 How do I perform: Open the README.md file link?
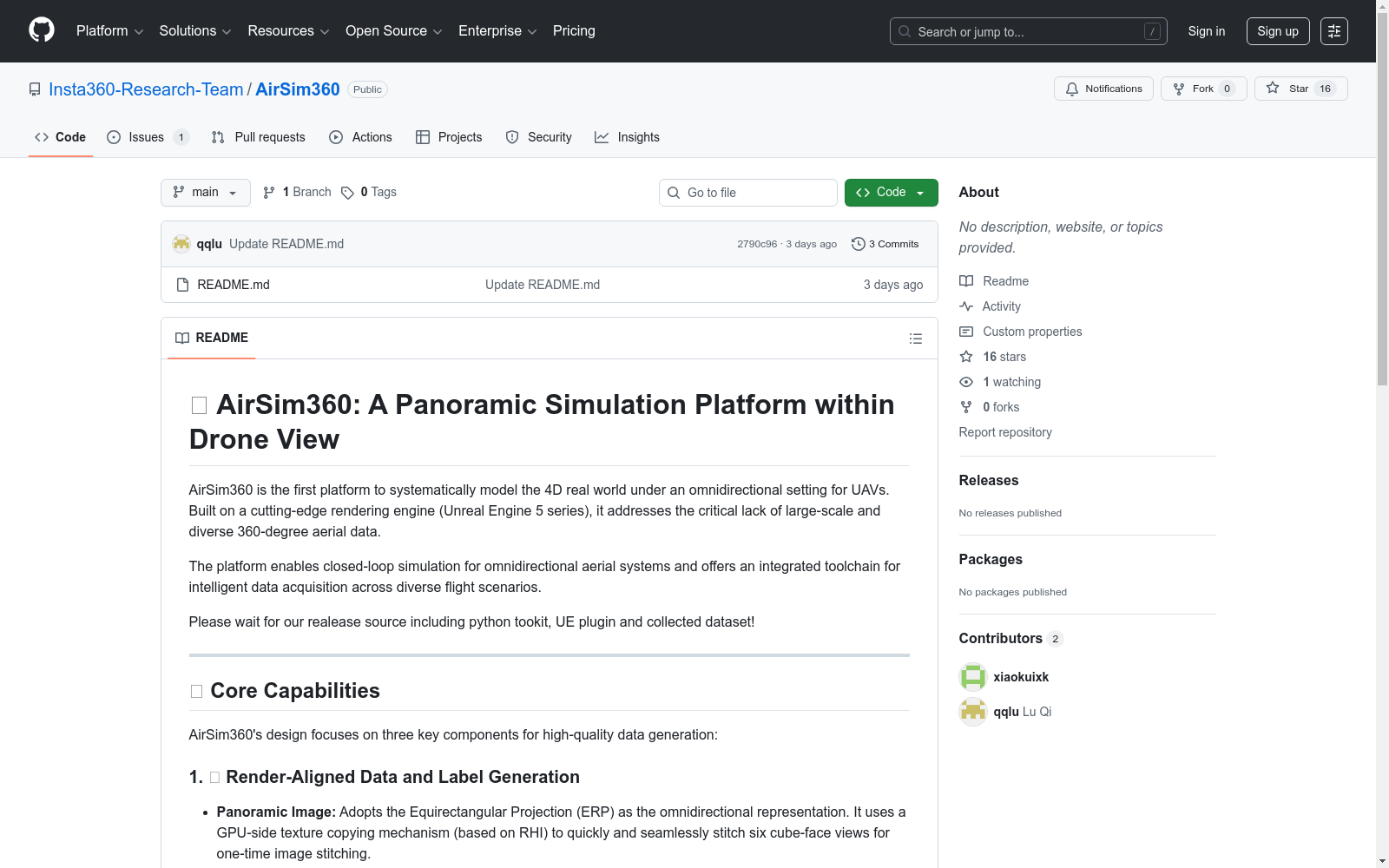pyautogui.click(x=234, y=285)
